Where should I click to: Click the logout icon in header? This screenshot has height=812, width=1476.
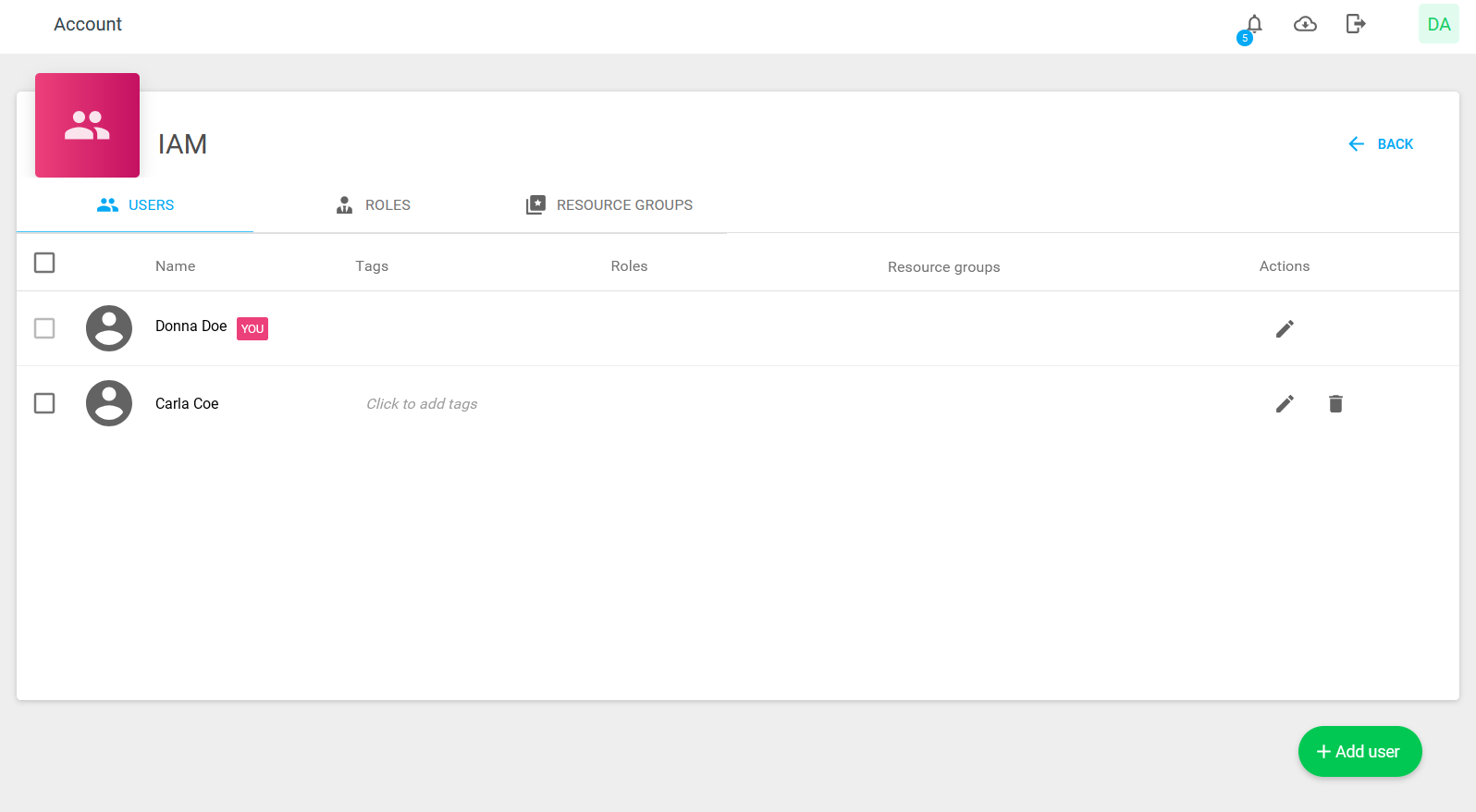point(1355,24)
